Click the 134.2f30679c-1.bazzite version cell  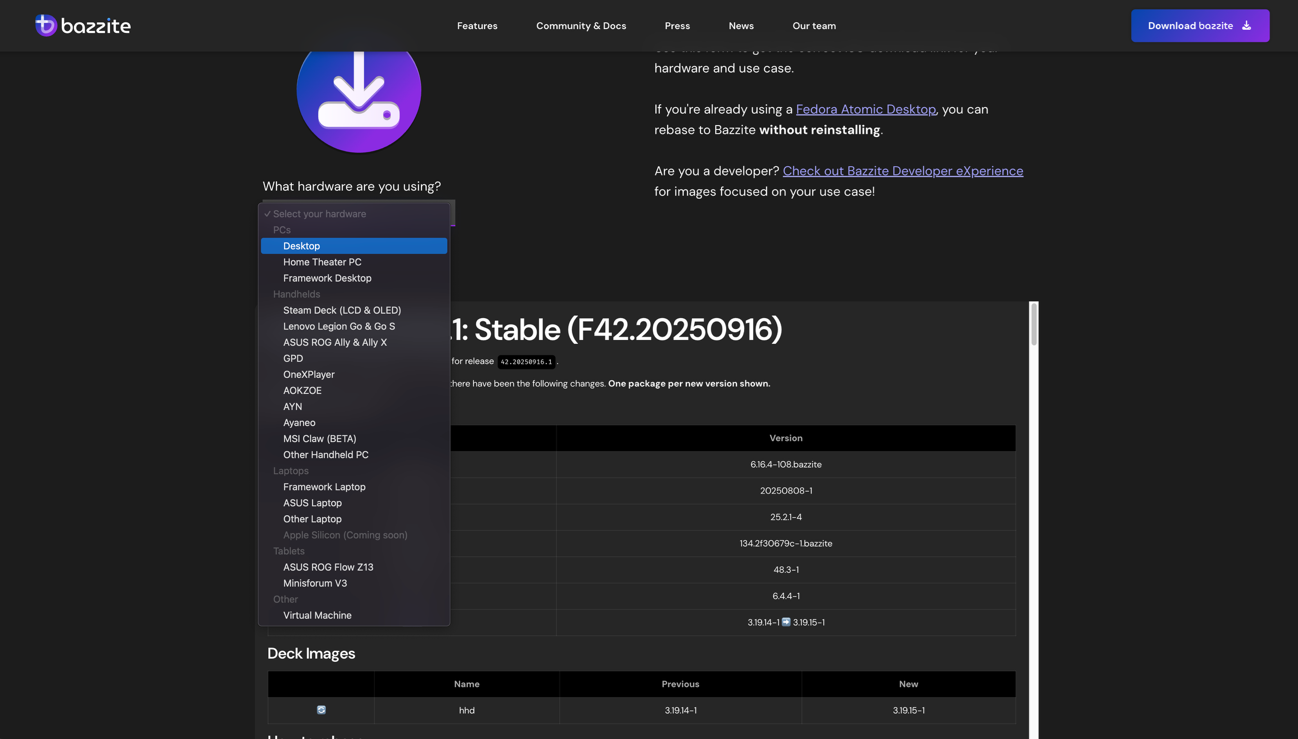pos(786,543)
